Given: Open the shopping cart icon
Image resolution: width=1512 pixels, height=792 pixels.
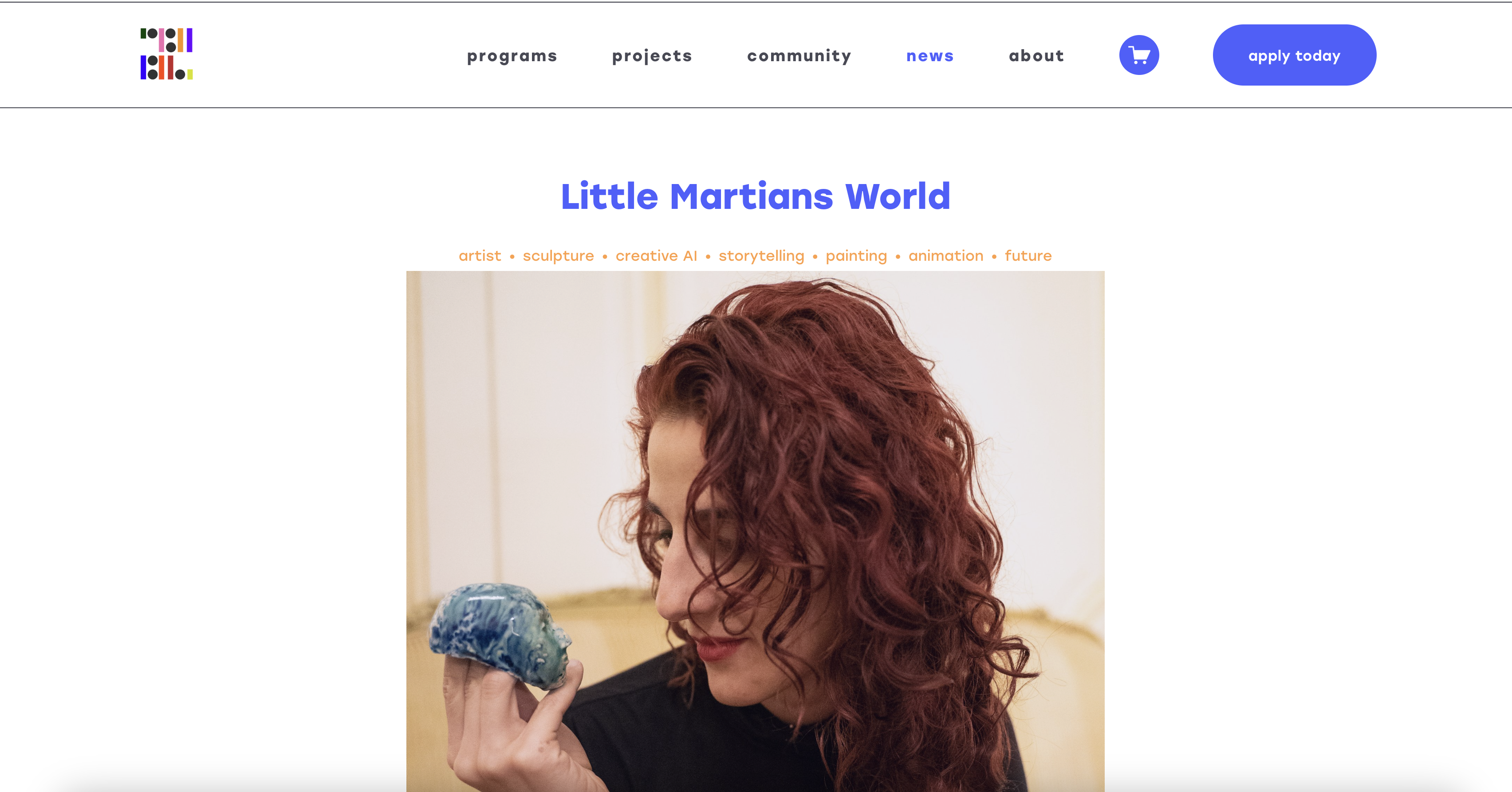Looking at the screenshot, I should coord(1139,55).
